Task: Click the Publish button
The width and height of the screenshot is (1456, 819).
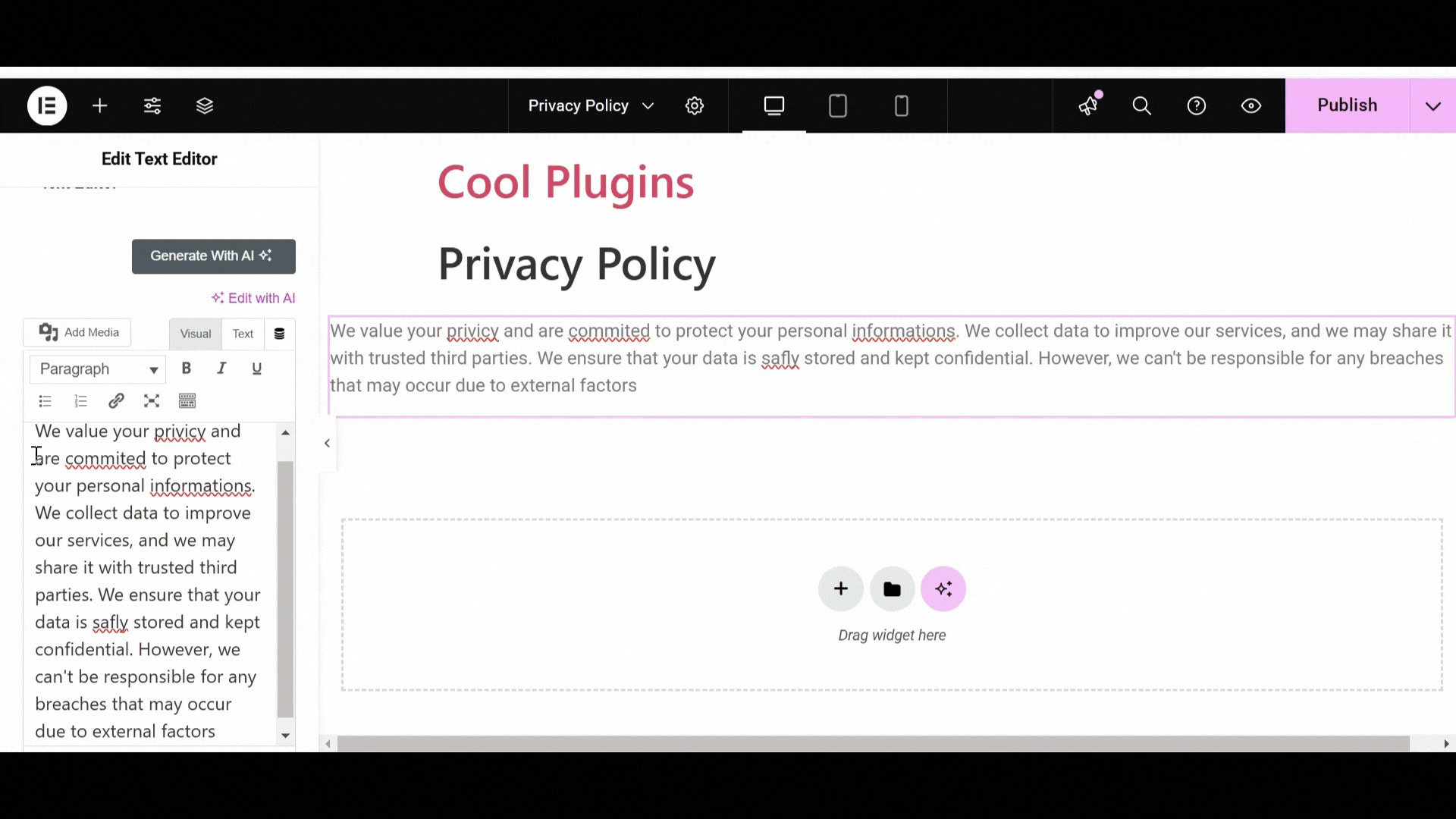Action: [1348, 105]
